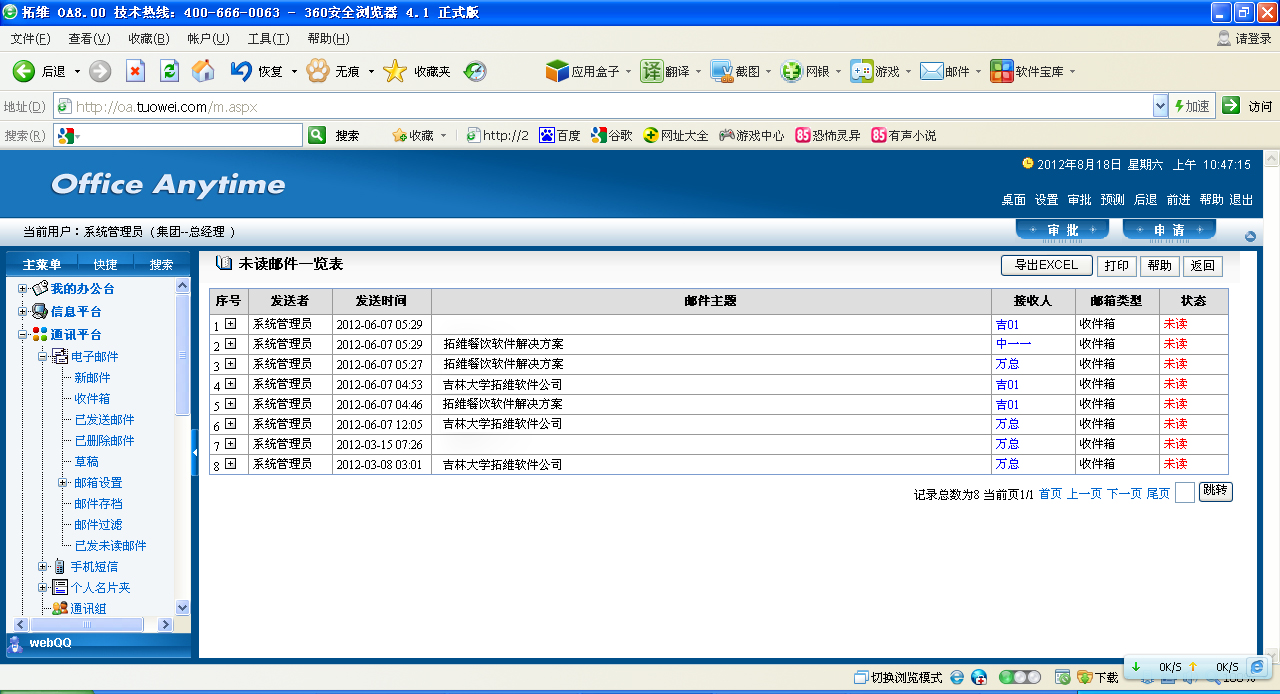
Task: Open address bar dropdown arrow
Action: (x=1160, y=106)
